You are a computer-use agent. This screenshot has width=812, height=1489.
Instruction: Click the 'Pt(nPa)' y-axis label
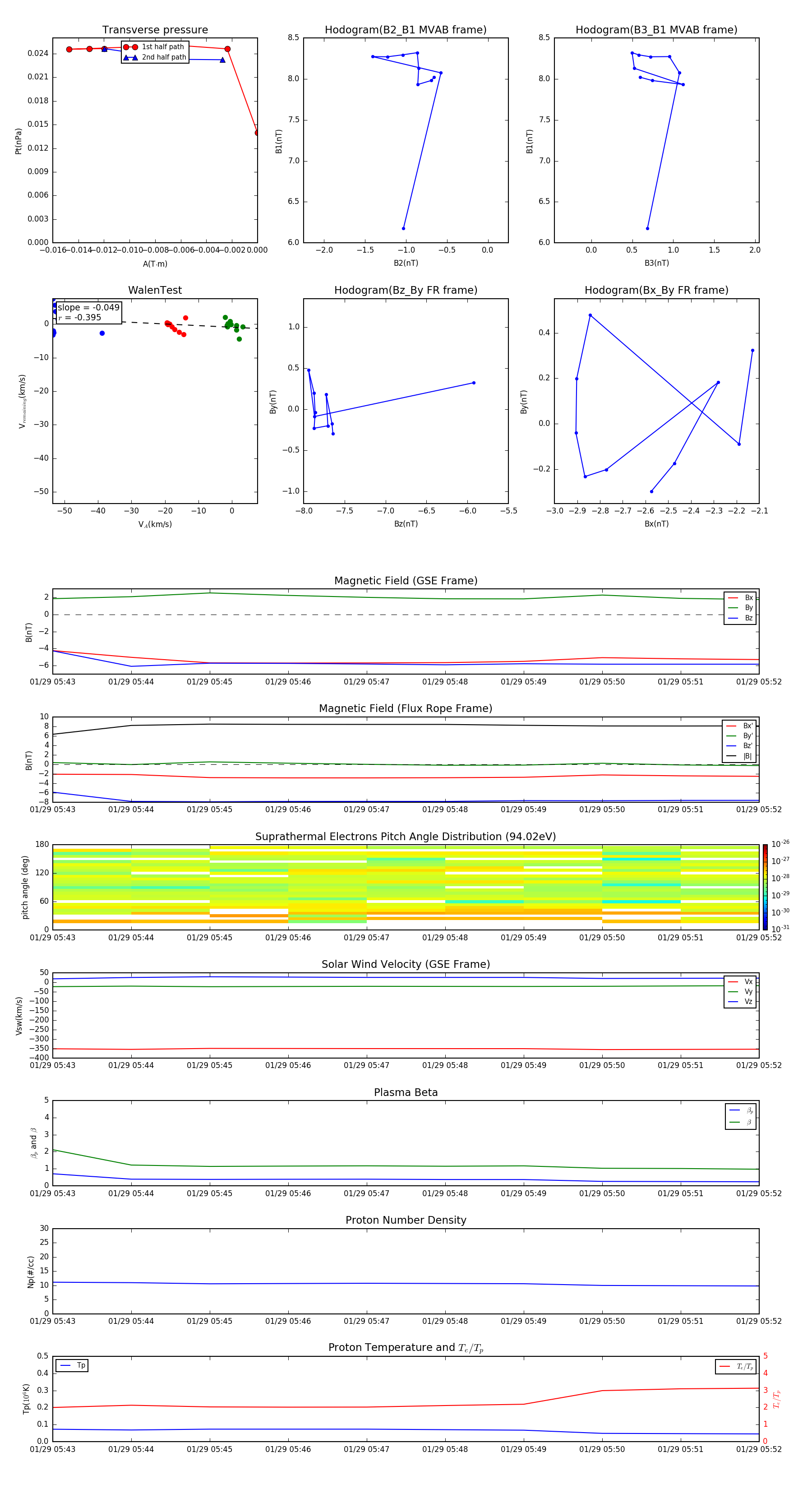pyautogui.click(x=18, y=141)
